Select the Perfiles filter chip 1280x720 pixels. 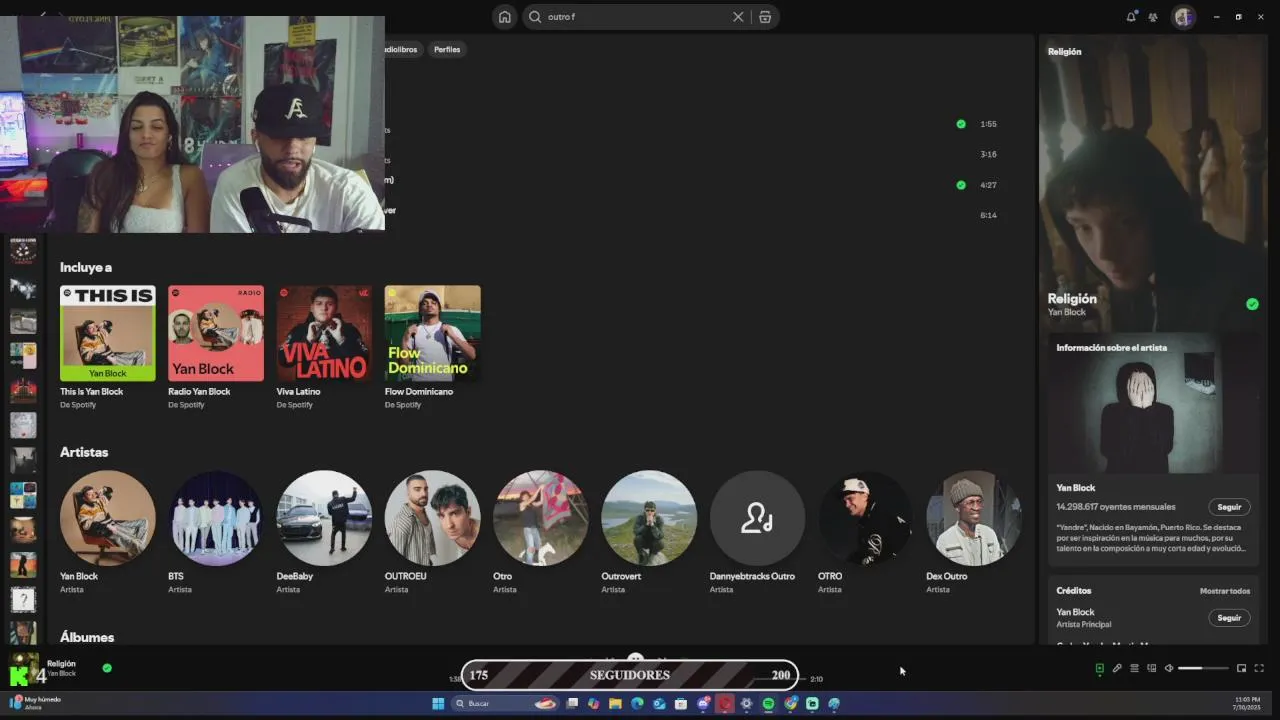point(447,49)
